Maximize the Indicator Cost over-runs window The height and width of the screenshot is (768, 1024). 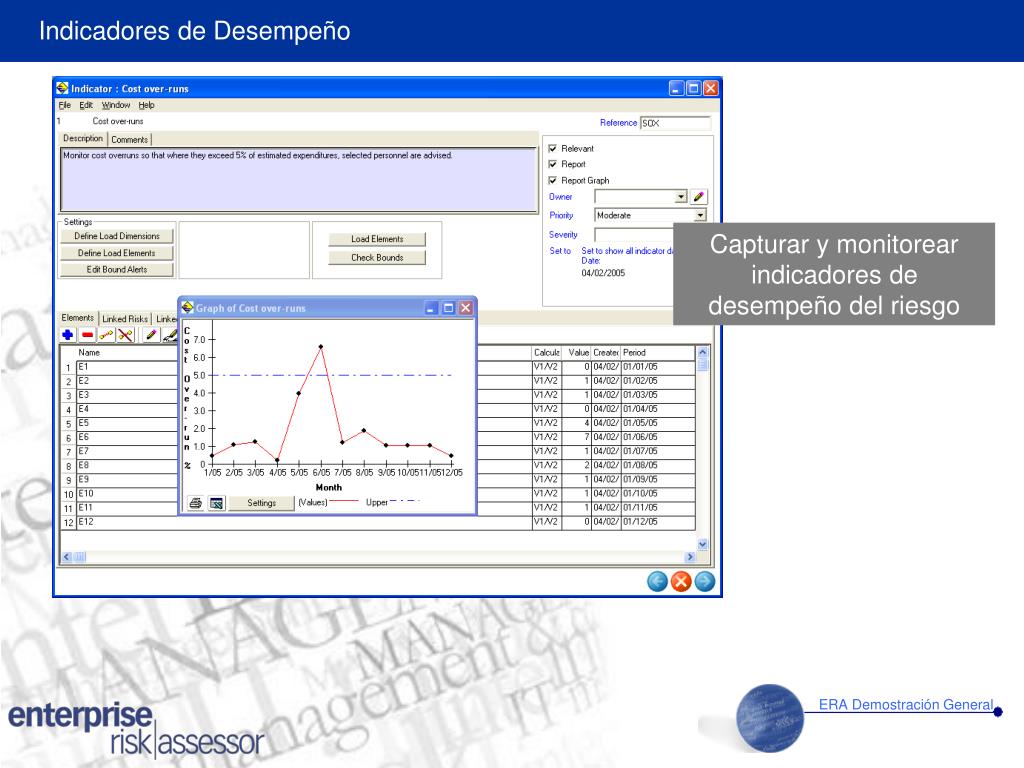click(694, 88)
